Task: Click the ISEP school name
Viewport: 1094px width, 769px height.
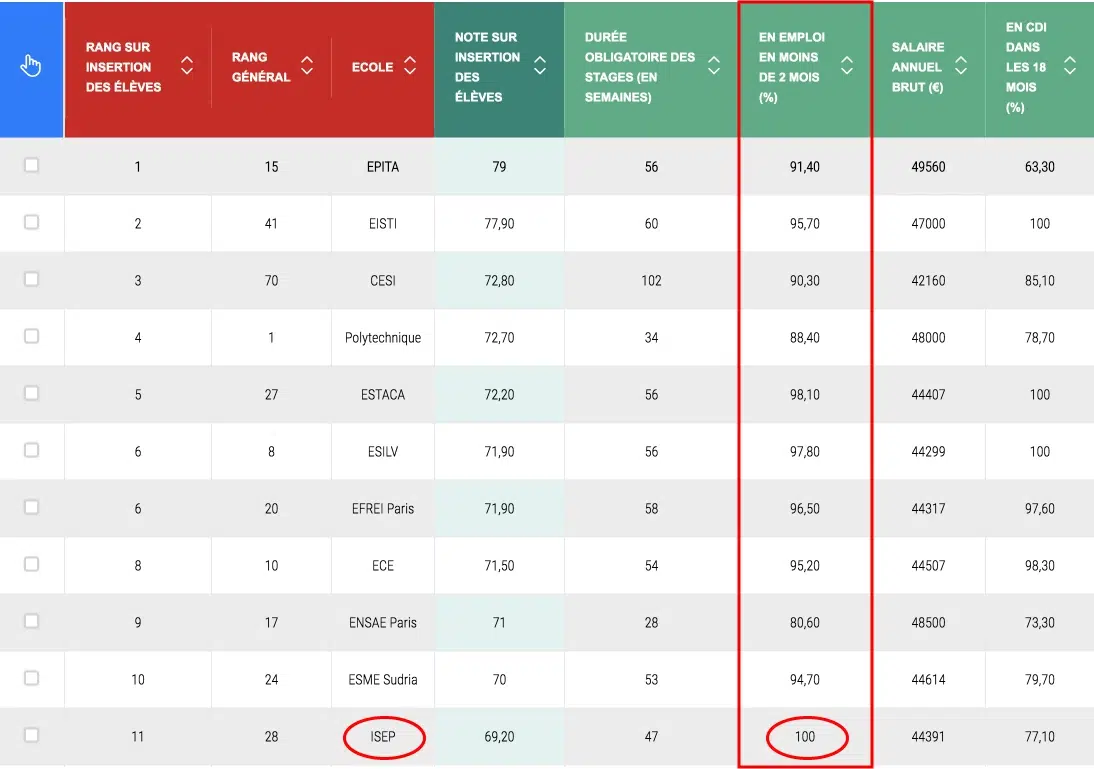Action: point(383,736)
